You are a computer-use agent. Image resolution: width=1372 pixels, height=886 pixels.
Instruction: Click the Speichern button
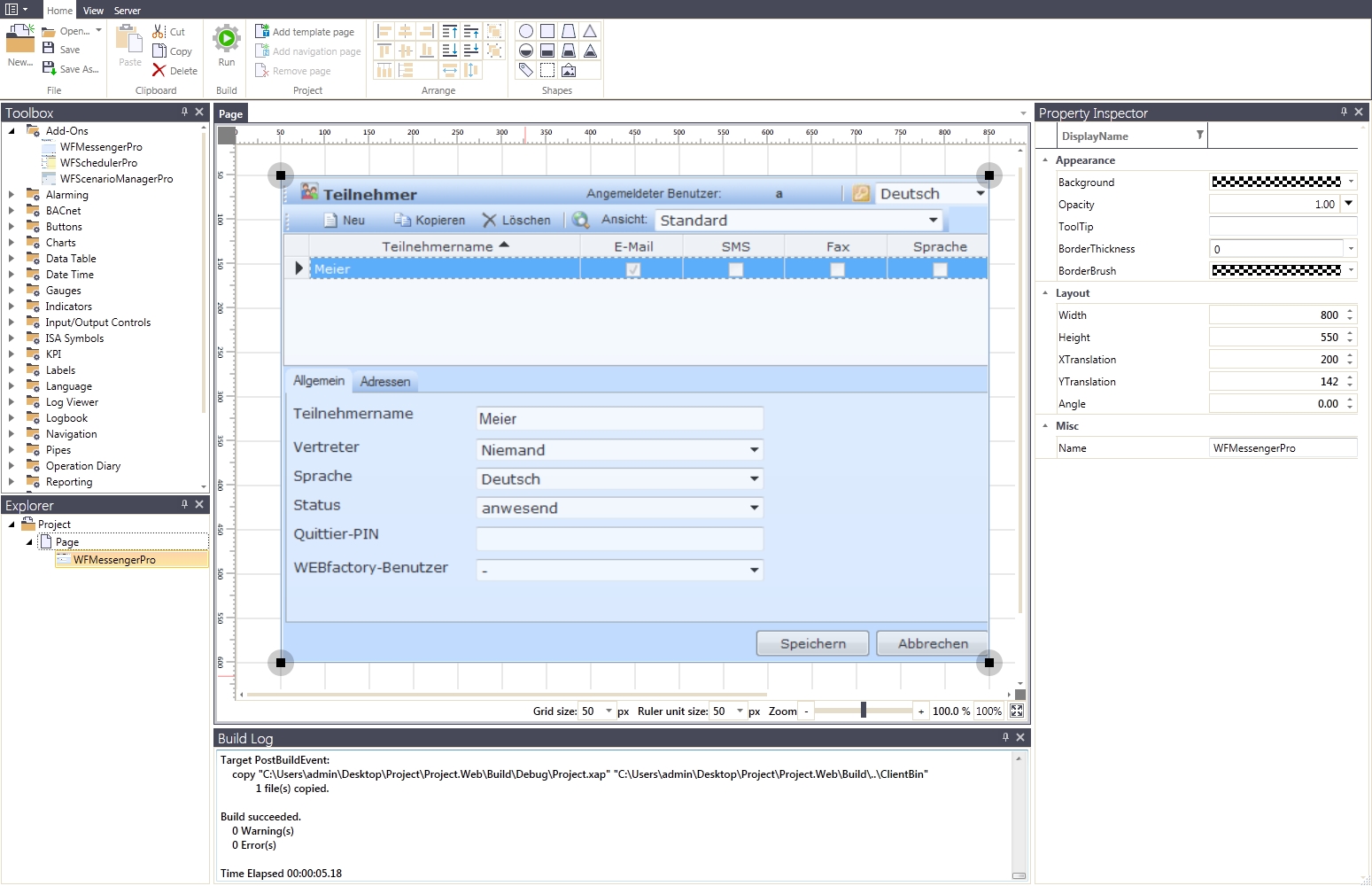[x=812, y=644]
